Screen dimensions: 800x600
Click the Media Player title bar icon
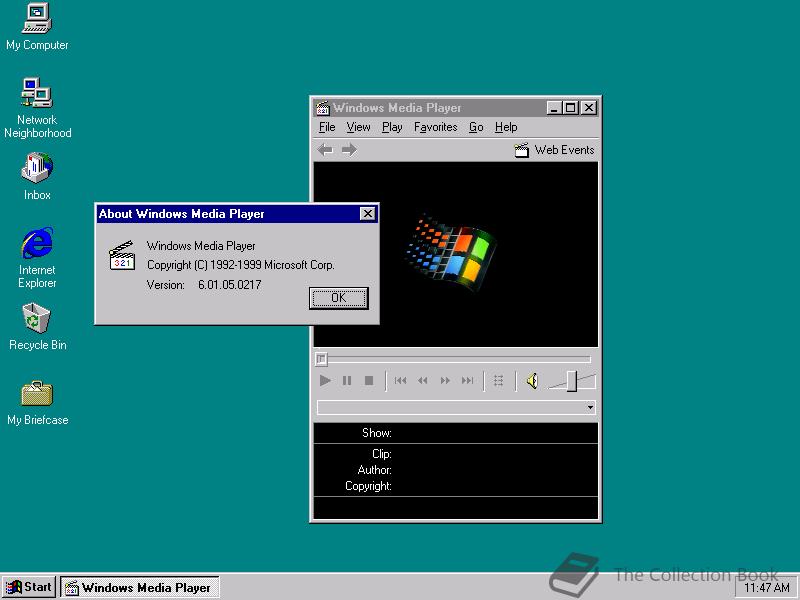tap(322, 108)
